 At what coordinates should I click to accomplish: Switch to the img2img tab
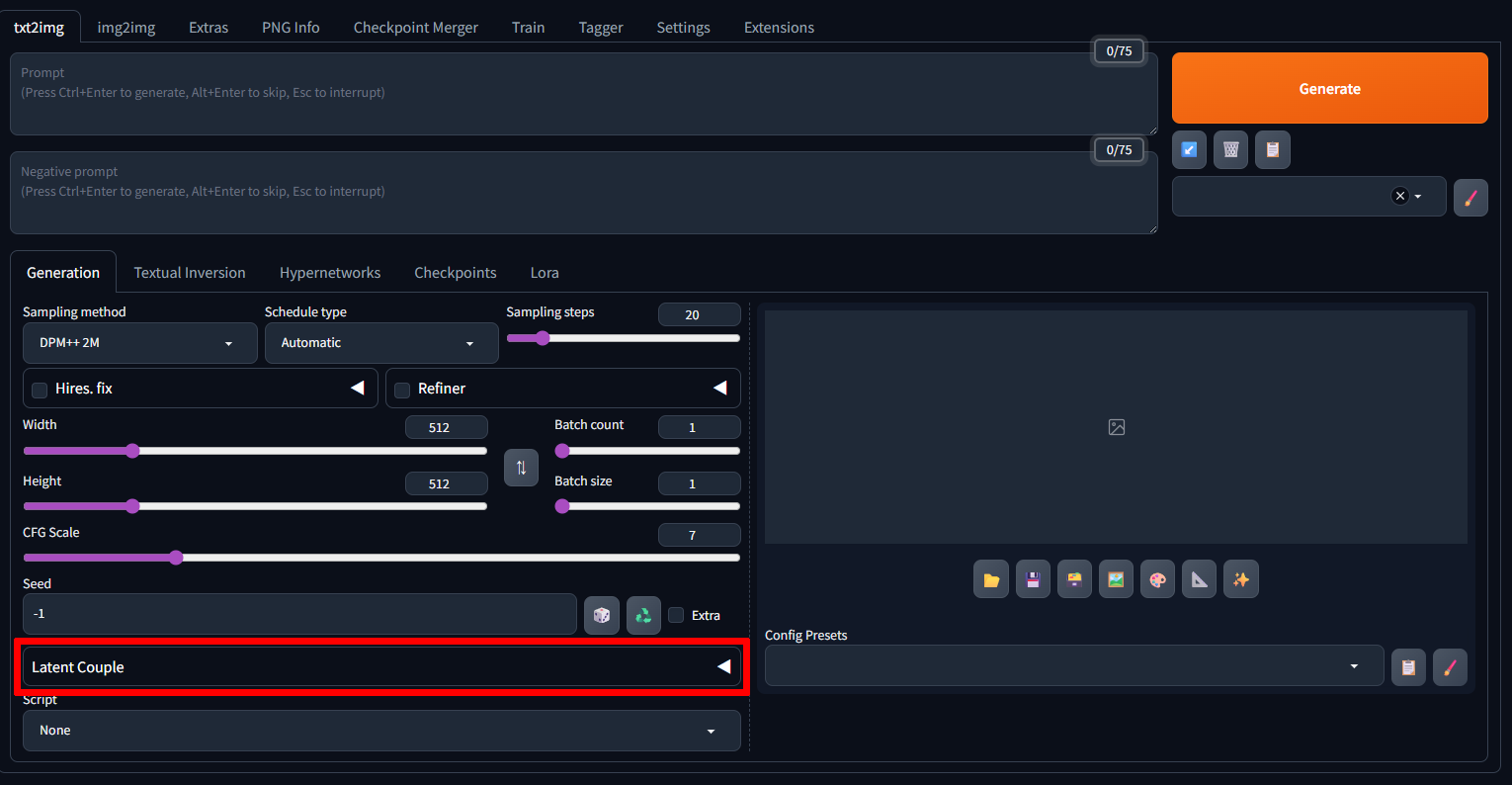tap(126, 28)
